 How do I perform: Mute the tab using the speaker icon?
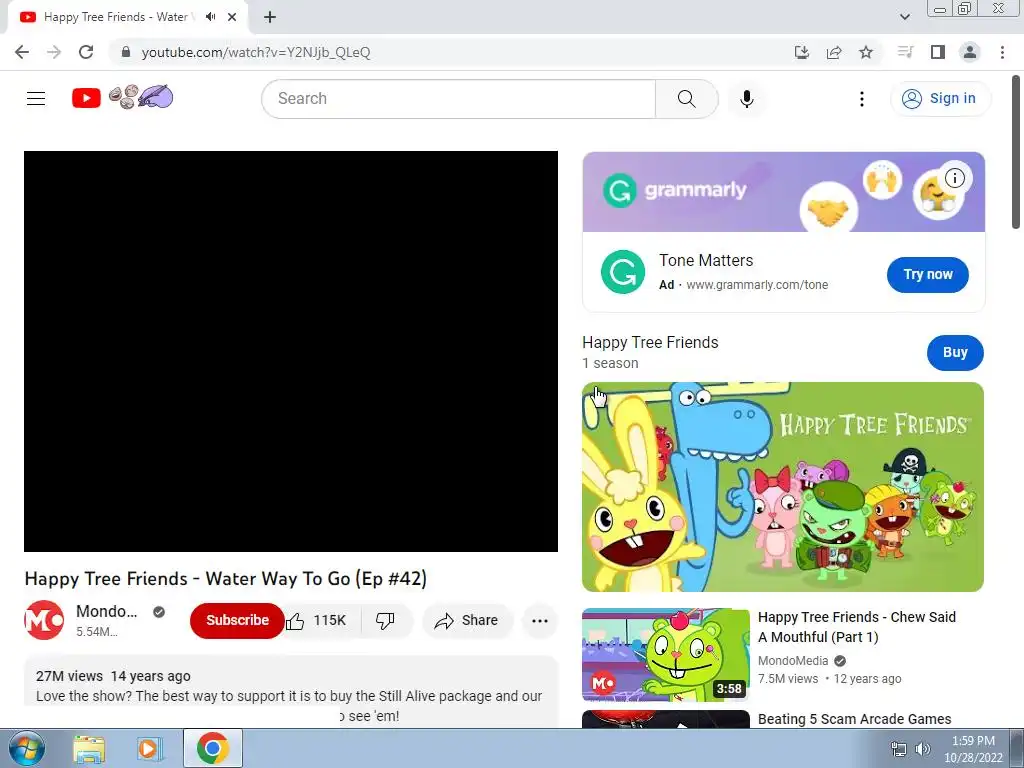pyautogui.click(x=210, y=17)
